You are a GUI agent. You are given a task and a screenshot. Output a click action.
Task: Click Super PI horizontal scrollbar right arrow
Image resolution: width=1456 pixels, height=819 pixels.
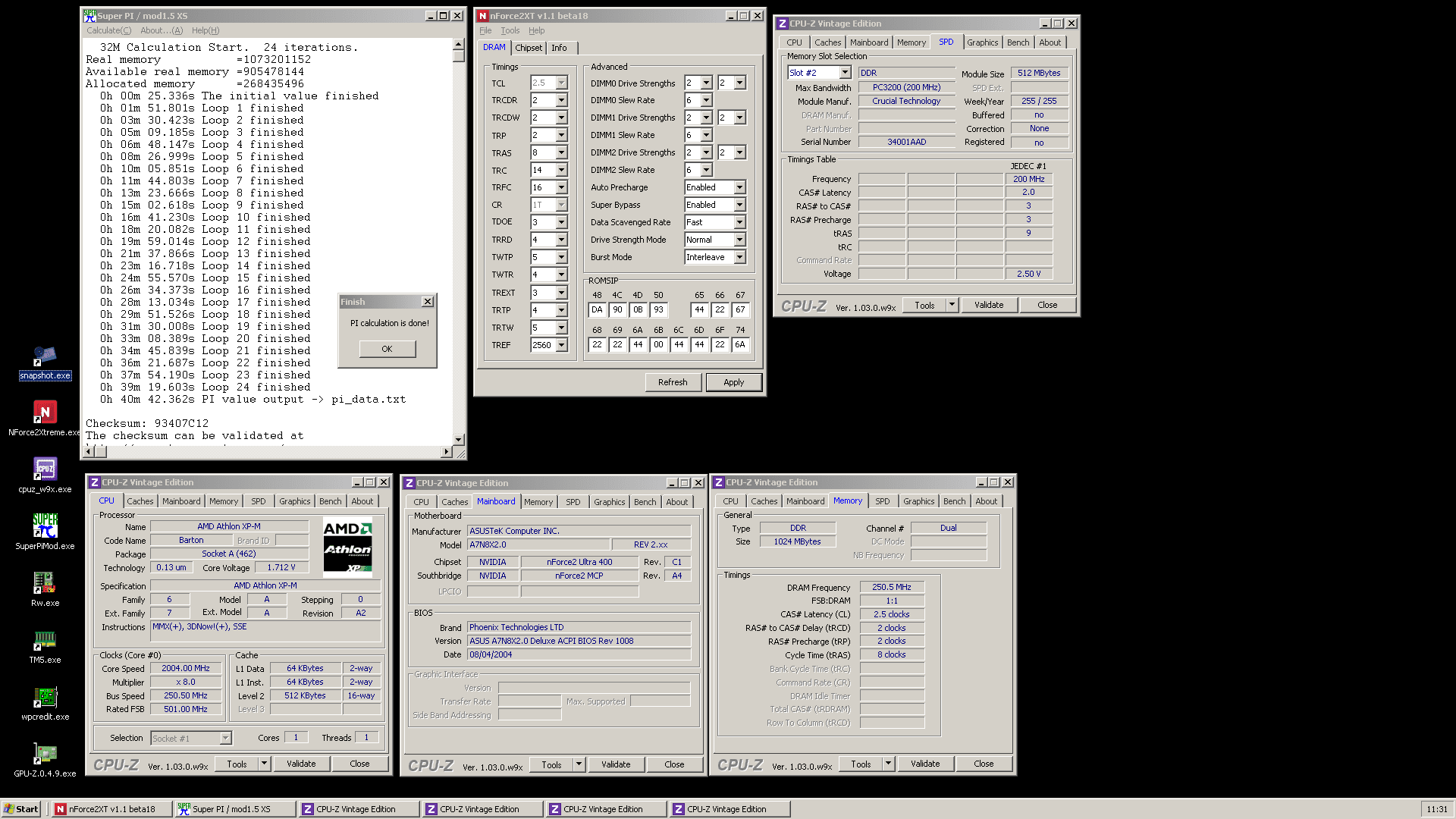tap(446, 452)
